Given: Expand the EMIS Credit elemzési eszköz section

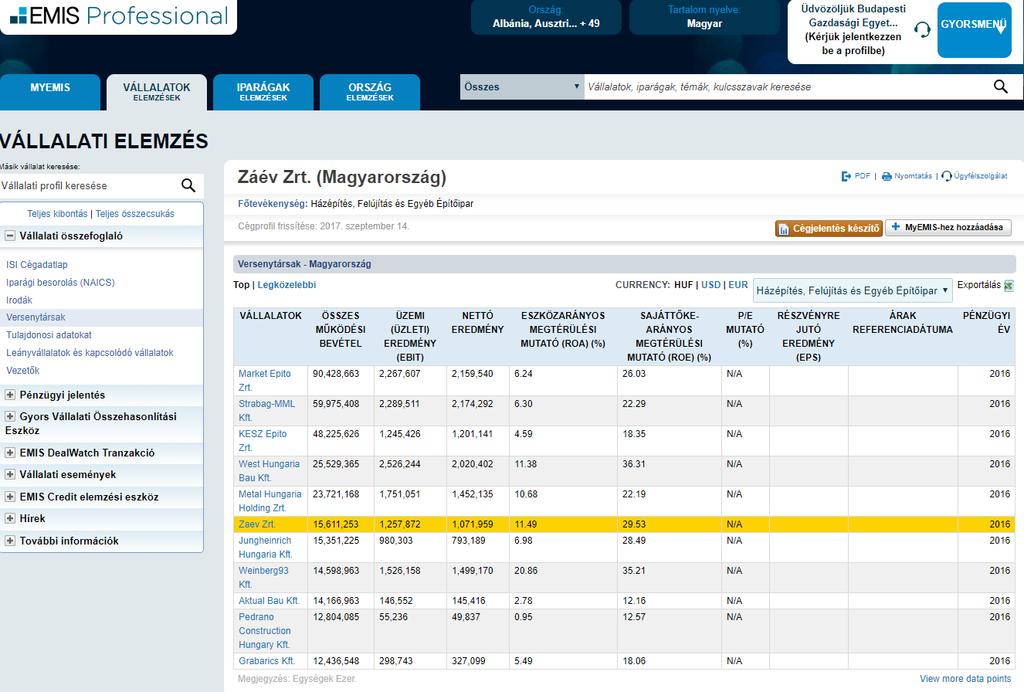Looking at the screenshot, I should tap(10, 497).
